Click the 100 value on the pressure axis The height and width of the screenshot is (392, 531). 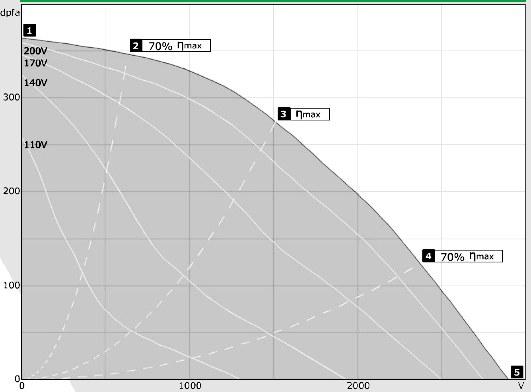click(12, 285)
